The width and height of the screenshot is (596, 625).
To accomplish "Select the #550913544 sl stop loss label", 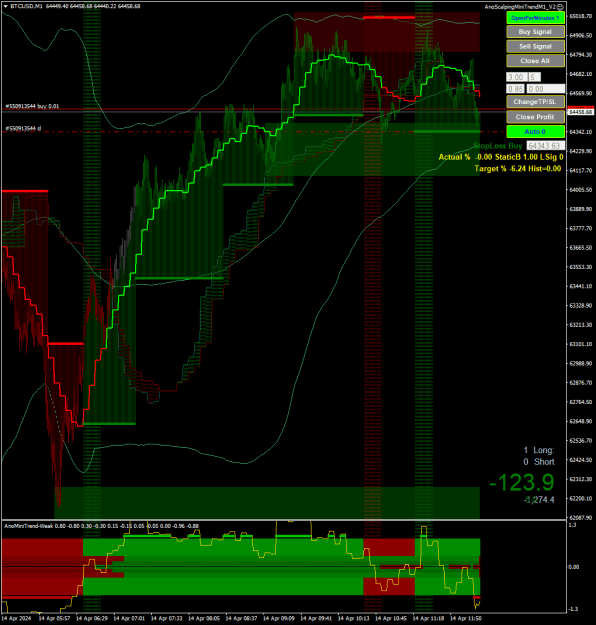I will (x=23, y=128).
